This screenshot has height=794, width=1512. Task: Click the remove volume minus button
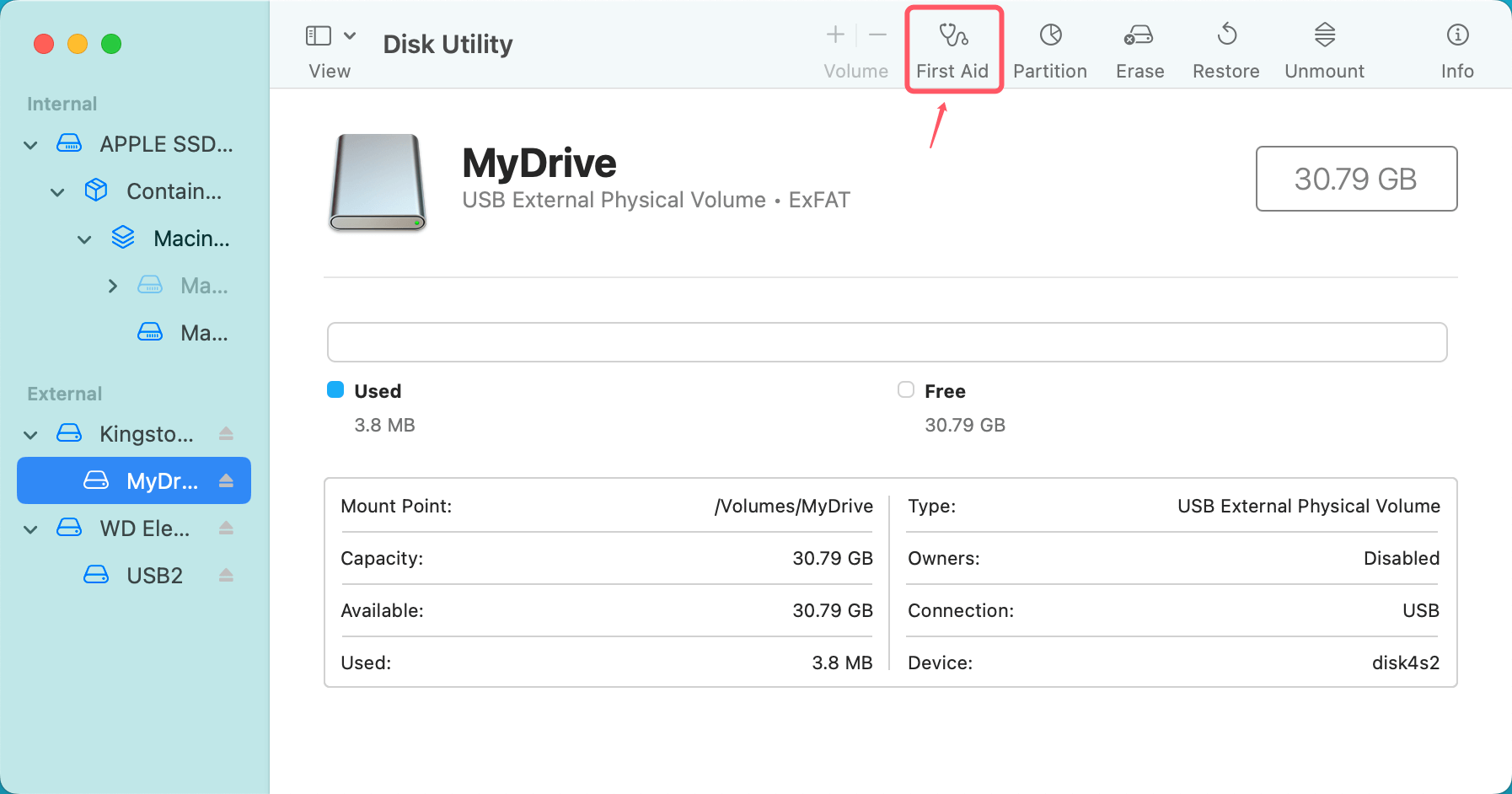coord(877,35)
